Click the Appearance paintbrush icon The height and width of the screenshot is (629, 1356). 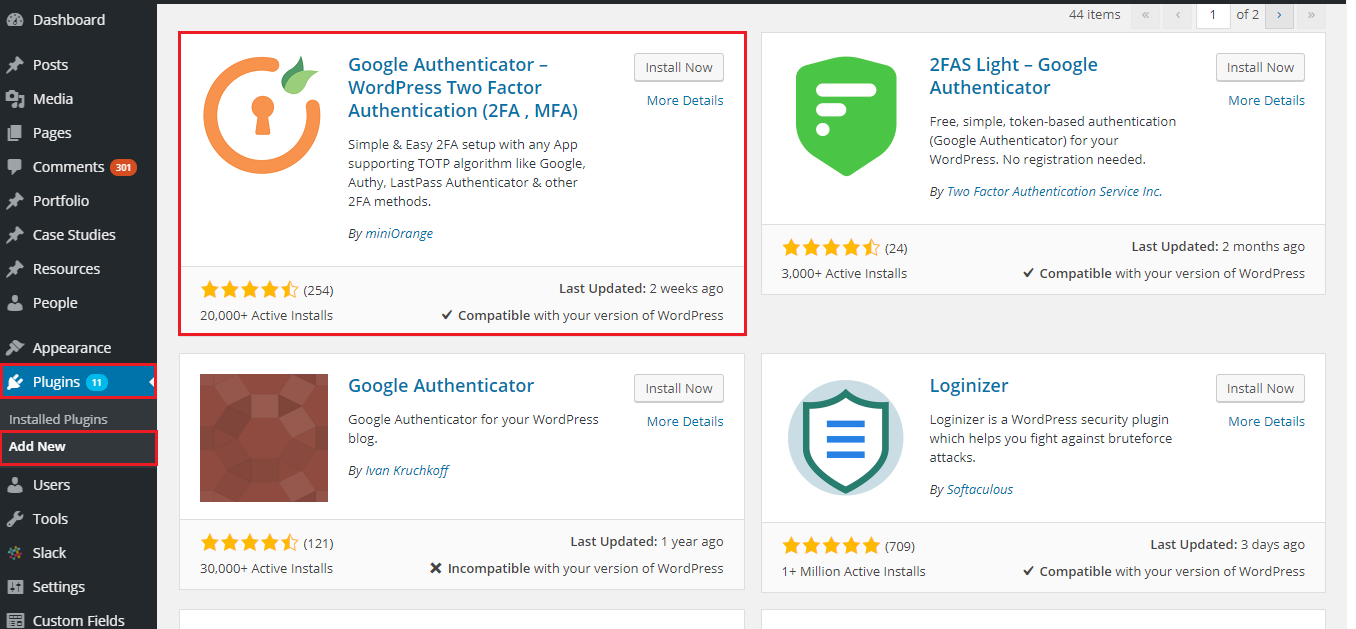pos(15,348)
